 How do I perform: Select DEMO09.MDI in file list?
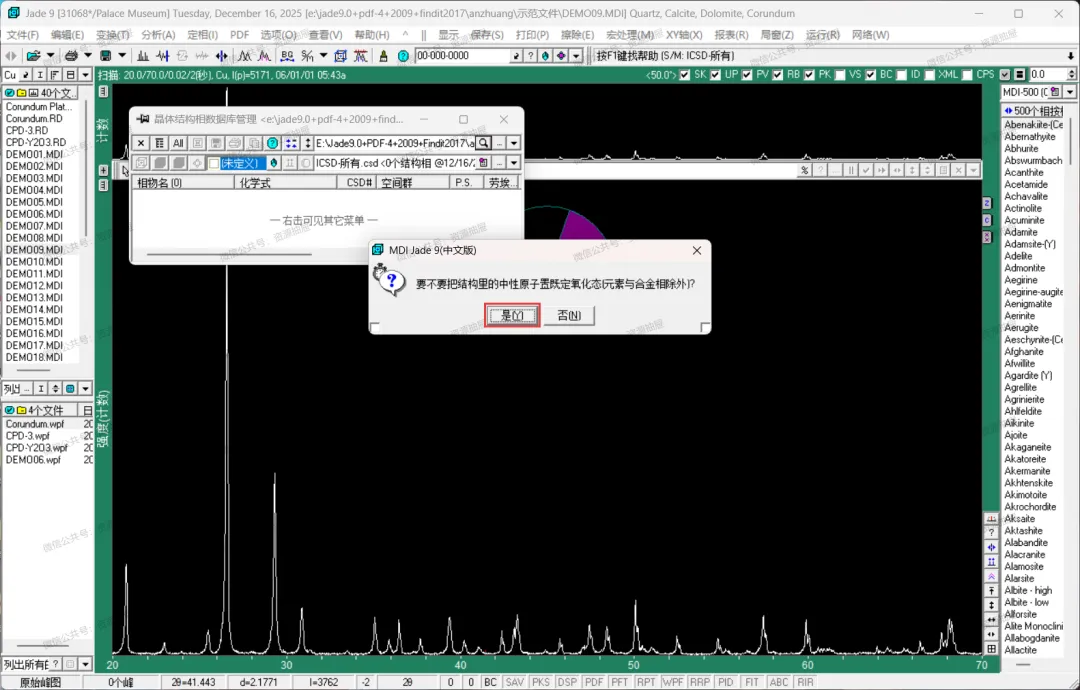[34, 250]
